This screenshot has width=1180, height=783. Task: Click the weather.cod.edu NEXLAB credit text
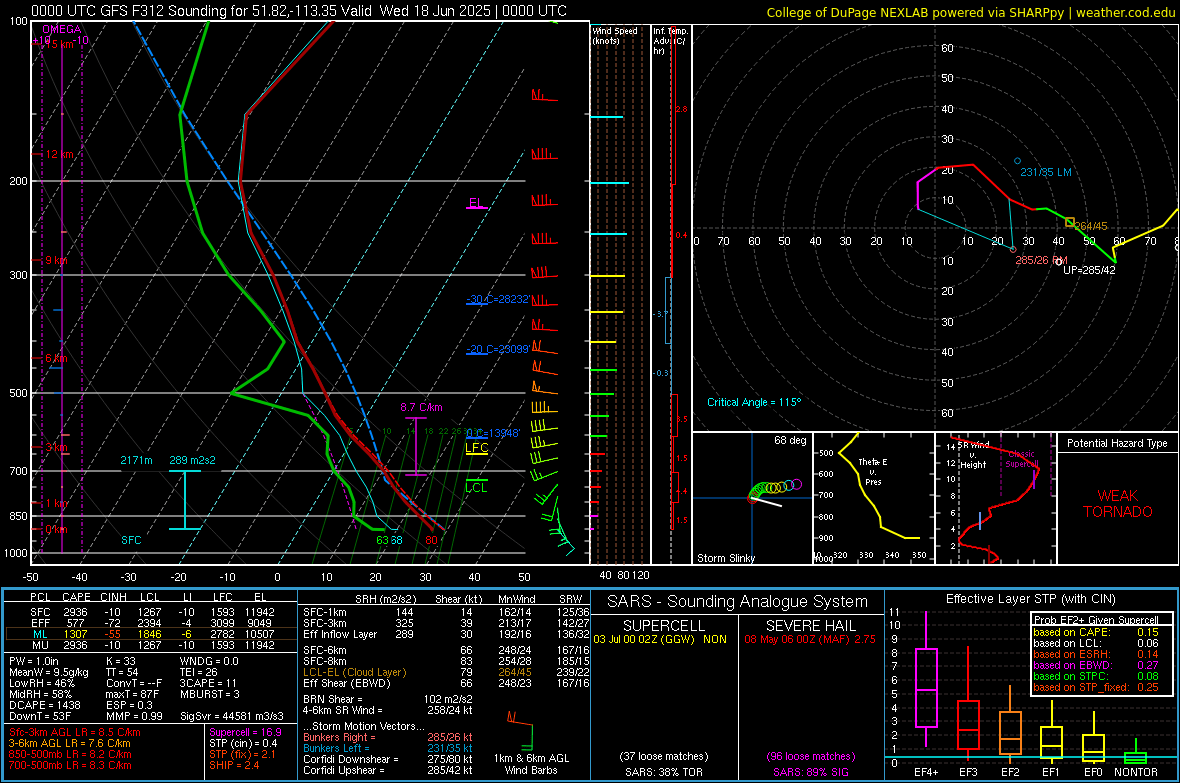[x=970, y=12]
